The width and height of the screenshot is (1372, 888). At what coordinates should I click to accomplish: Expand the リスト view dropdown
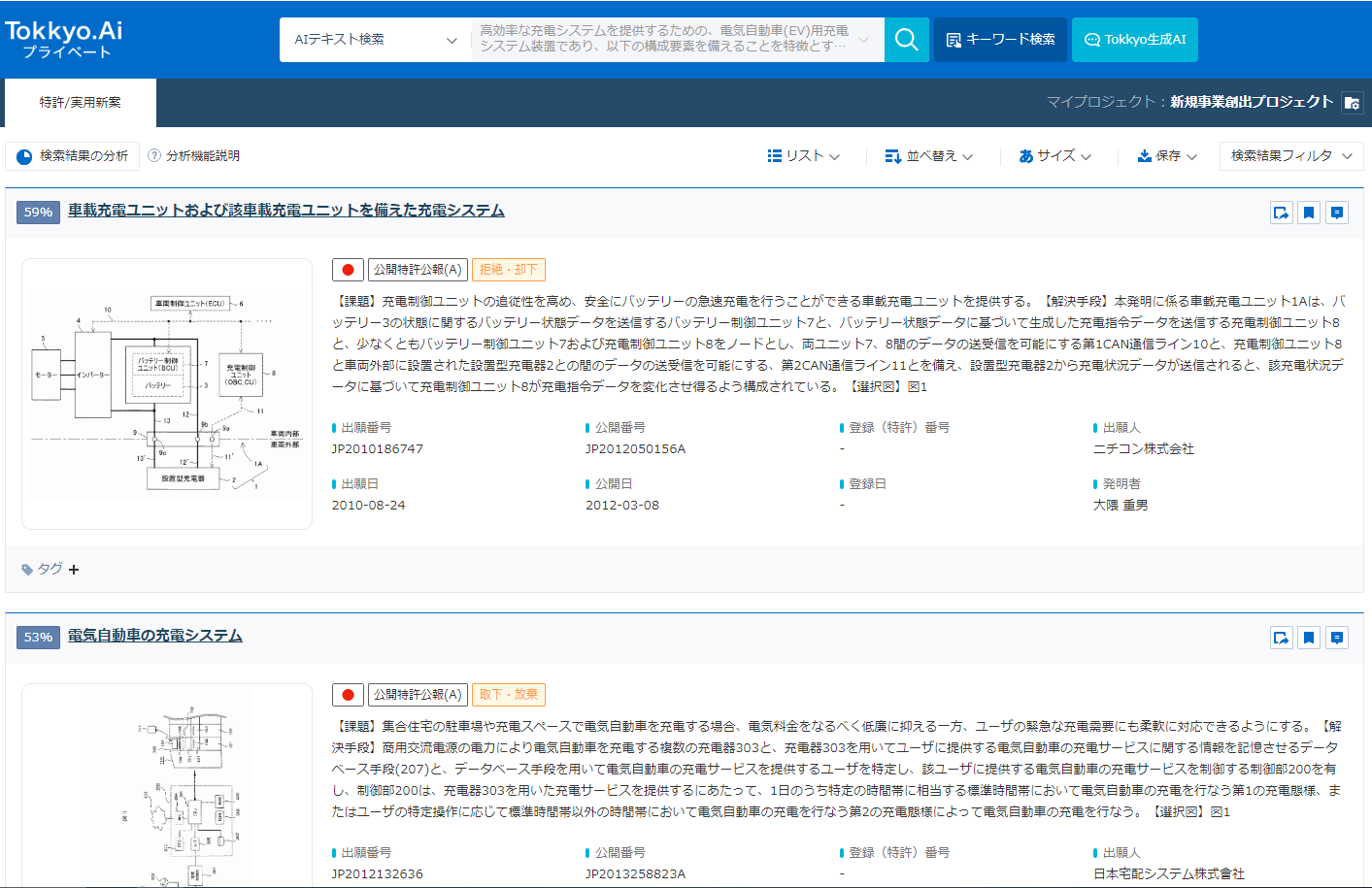(x=803, y=155)
